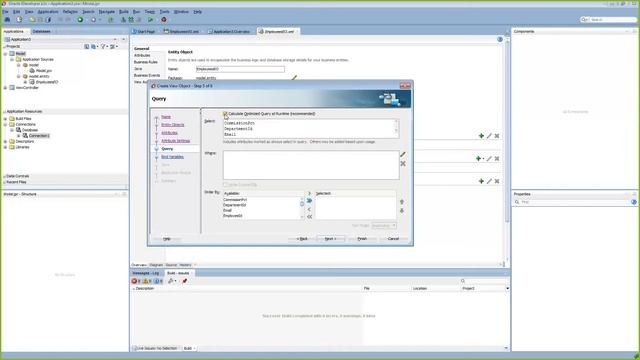This screenshot has width=640, height=360.
Task: Click inside the Where text area
Action: 311,165
